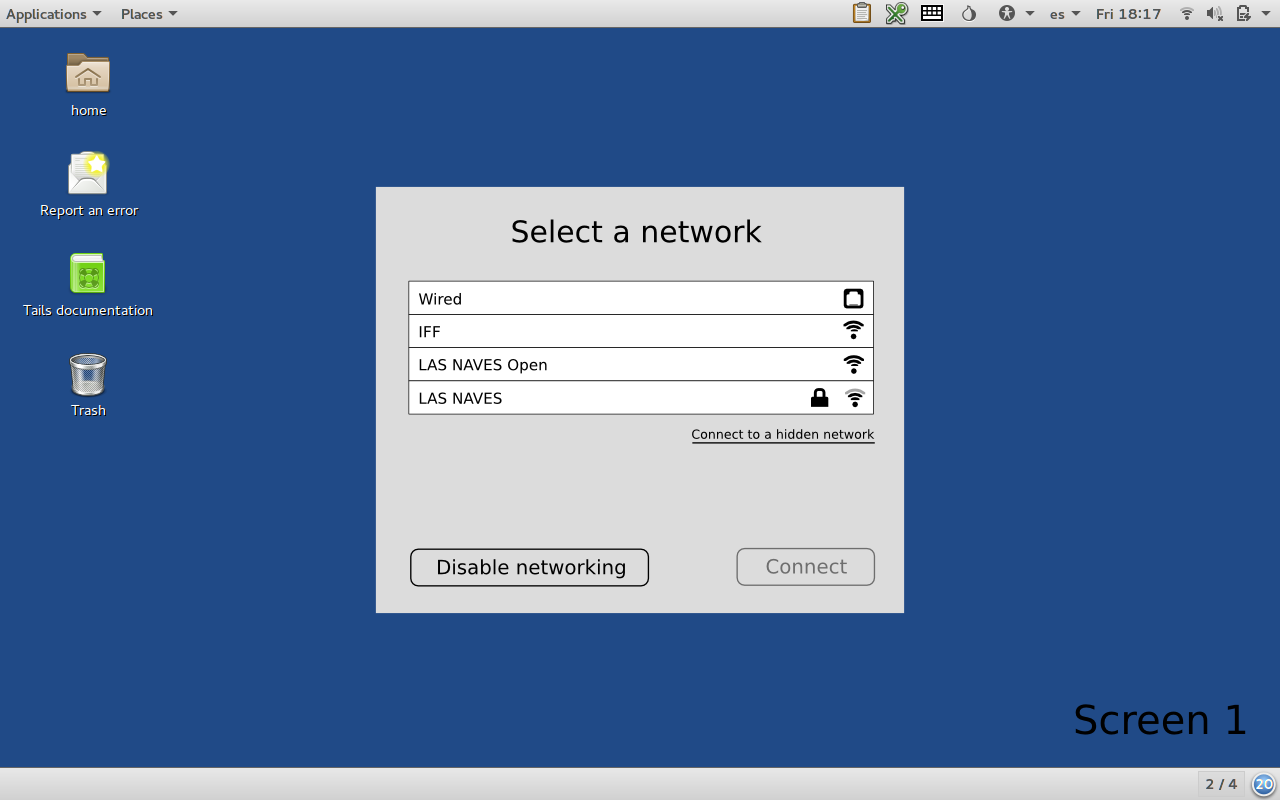Select the Wired network entry
Screen dimensions: 1280x800
coord(640,298)
